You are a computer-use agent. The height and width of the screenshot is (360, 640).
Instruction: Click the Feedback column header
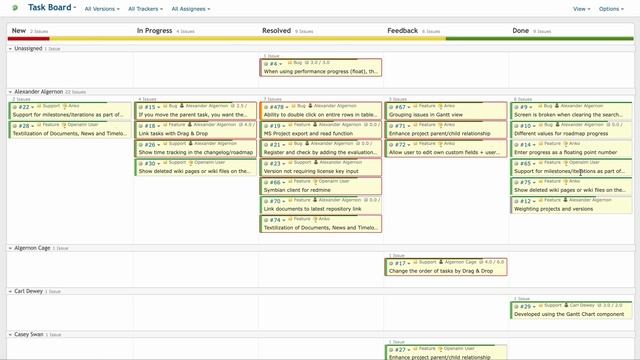coord(402,31)
